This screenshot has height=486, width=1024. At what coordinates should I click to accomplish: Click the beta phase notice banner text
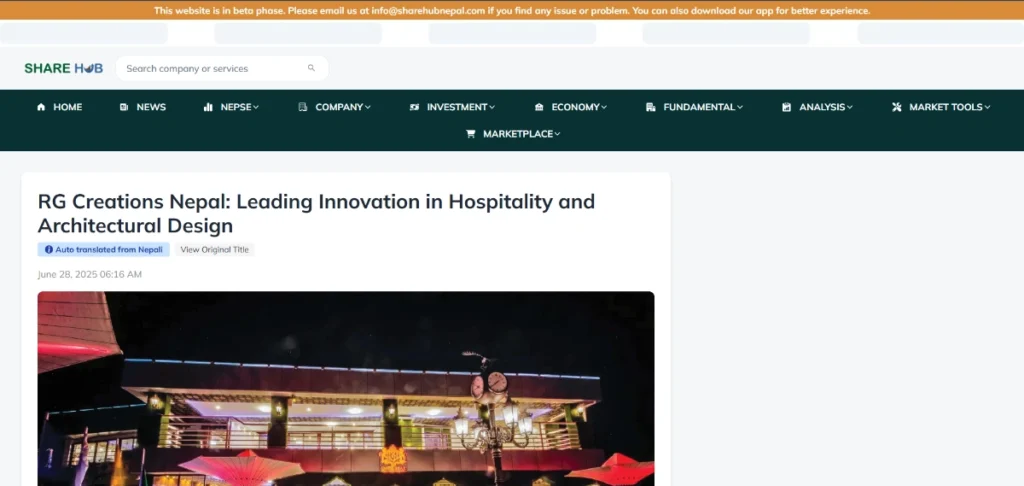[x=512, y=10]
